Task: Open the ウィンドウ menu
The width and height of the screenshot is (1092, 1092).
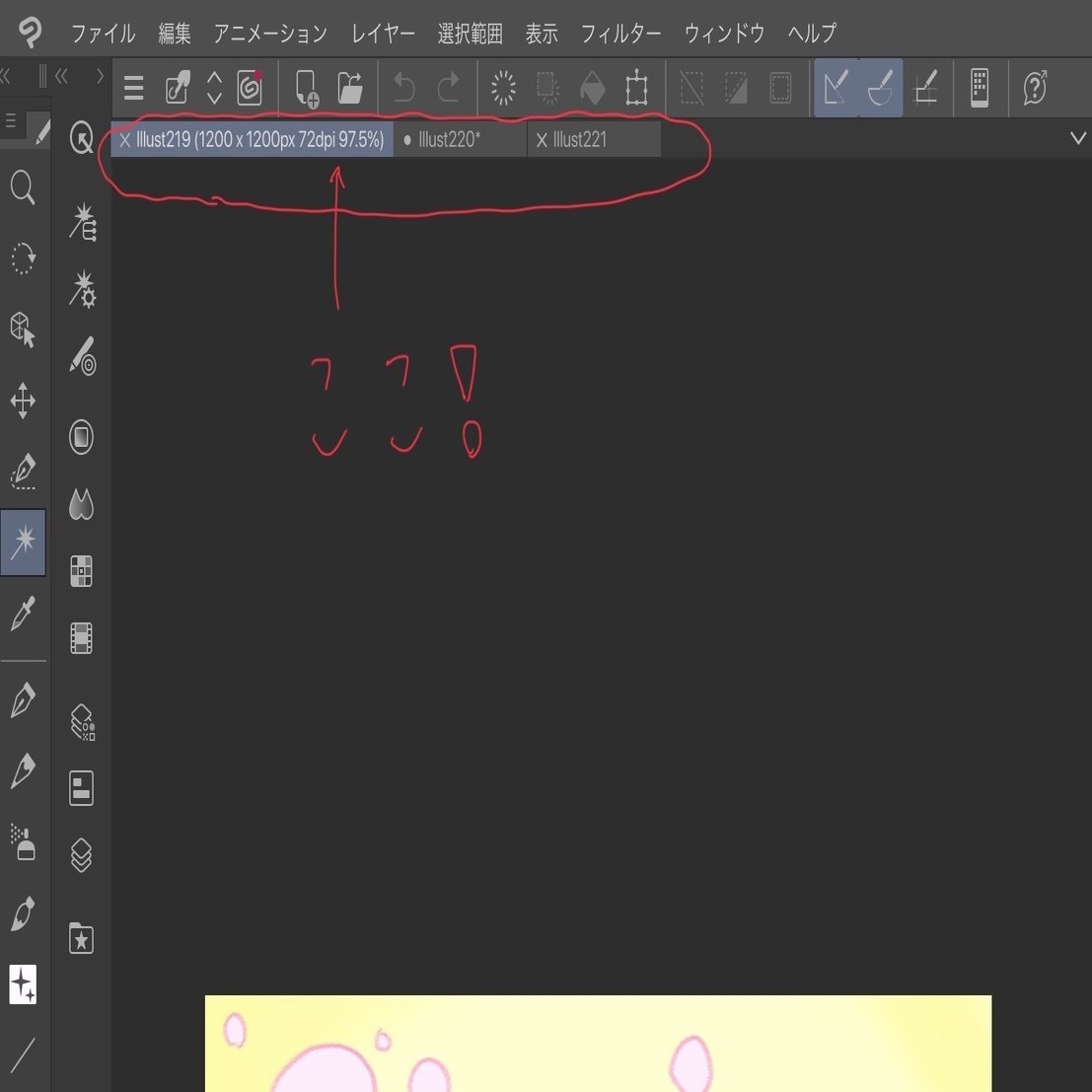Action: tap(724, 33)
